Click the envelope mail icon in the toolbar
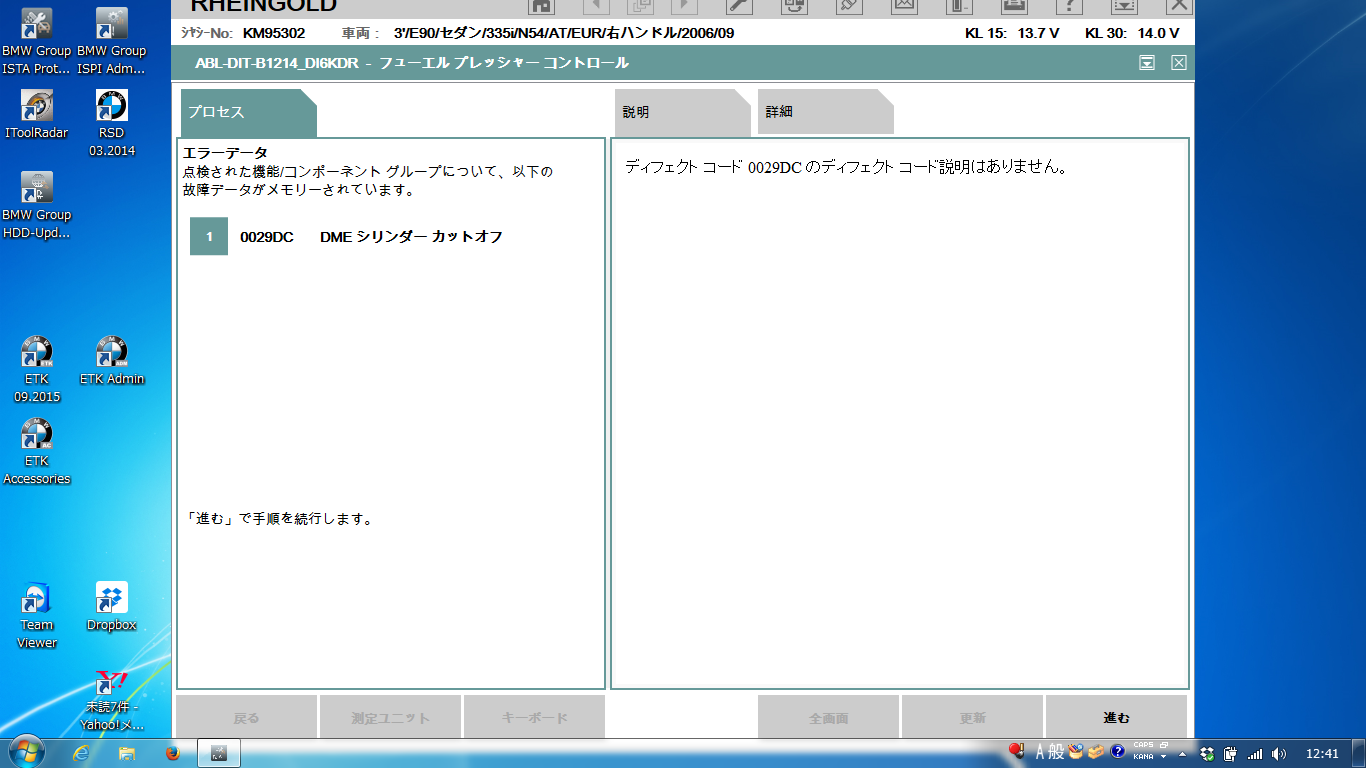 pyautogui.click(x=904, y=6)
